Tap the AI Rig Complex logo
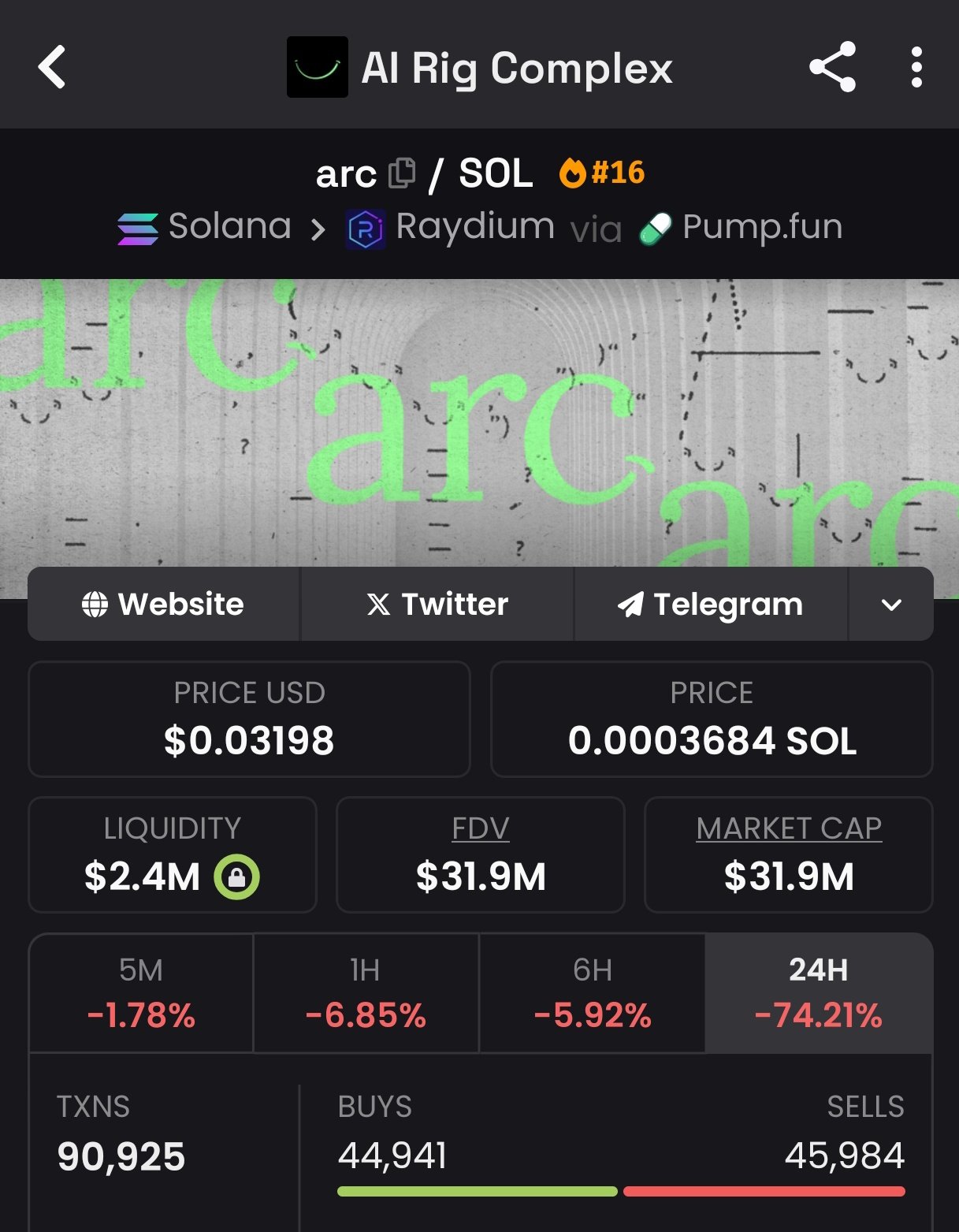 (317, 68)
